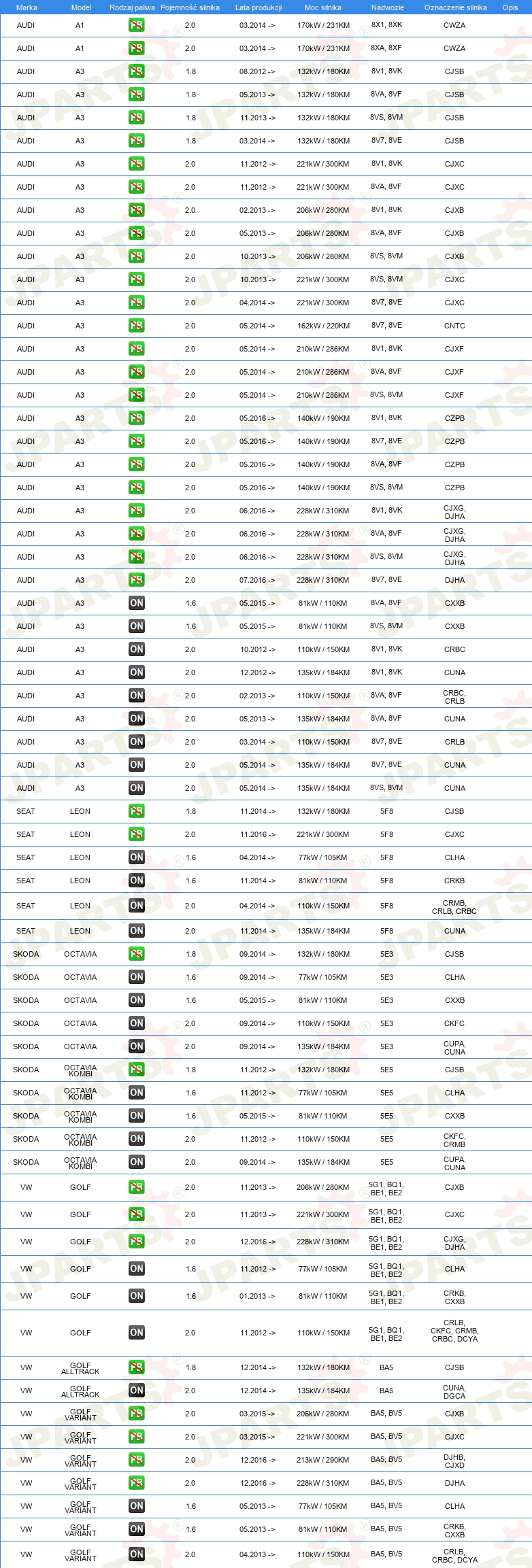Click the Marka column header

click(27, 7)
